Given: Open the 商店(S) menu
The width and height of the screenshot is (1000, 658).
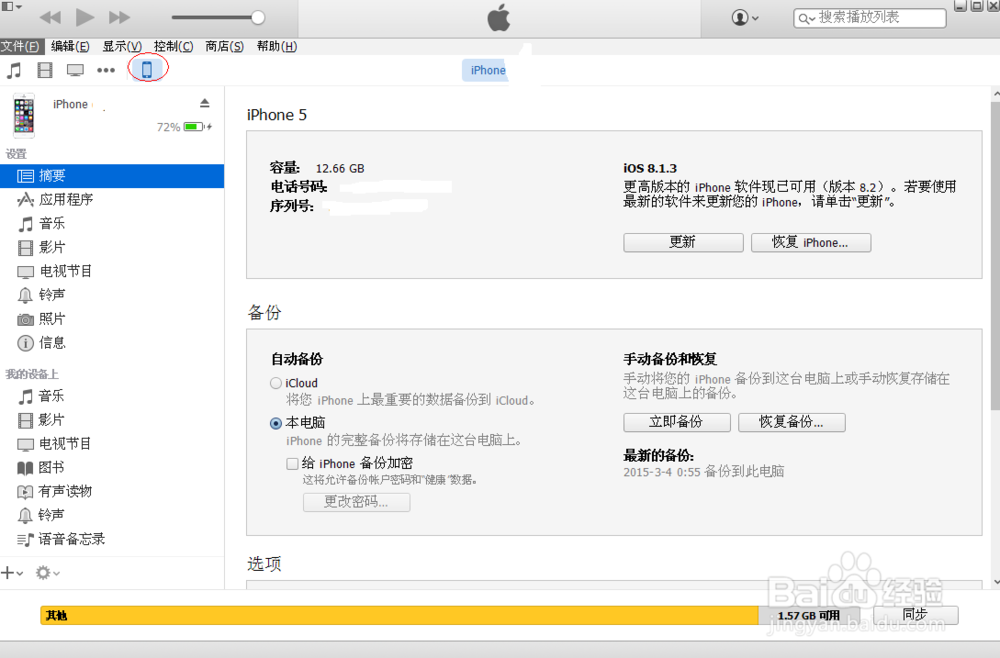Looking at the screenshot, I should (x=224, y=46).
